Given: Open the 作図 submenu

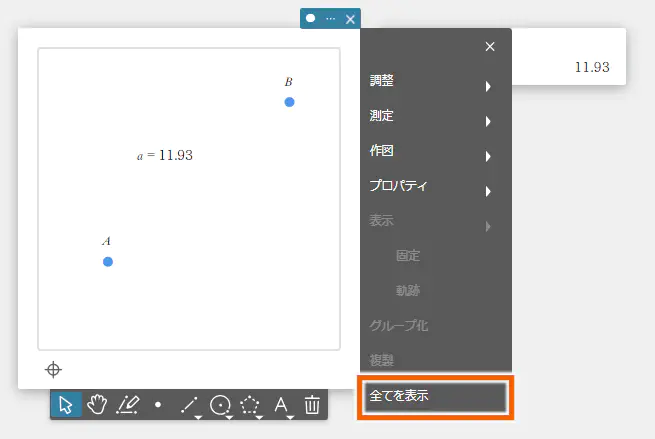Looking at the screenshot, I should (436, 150).
